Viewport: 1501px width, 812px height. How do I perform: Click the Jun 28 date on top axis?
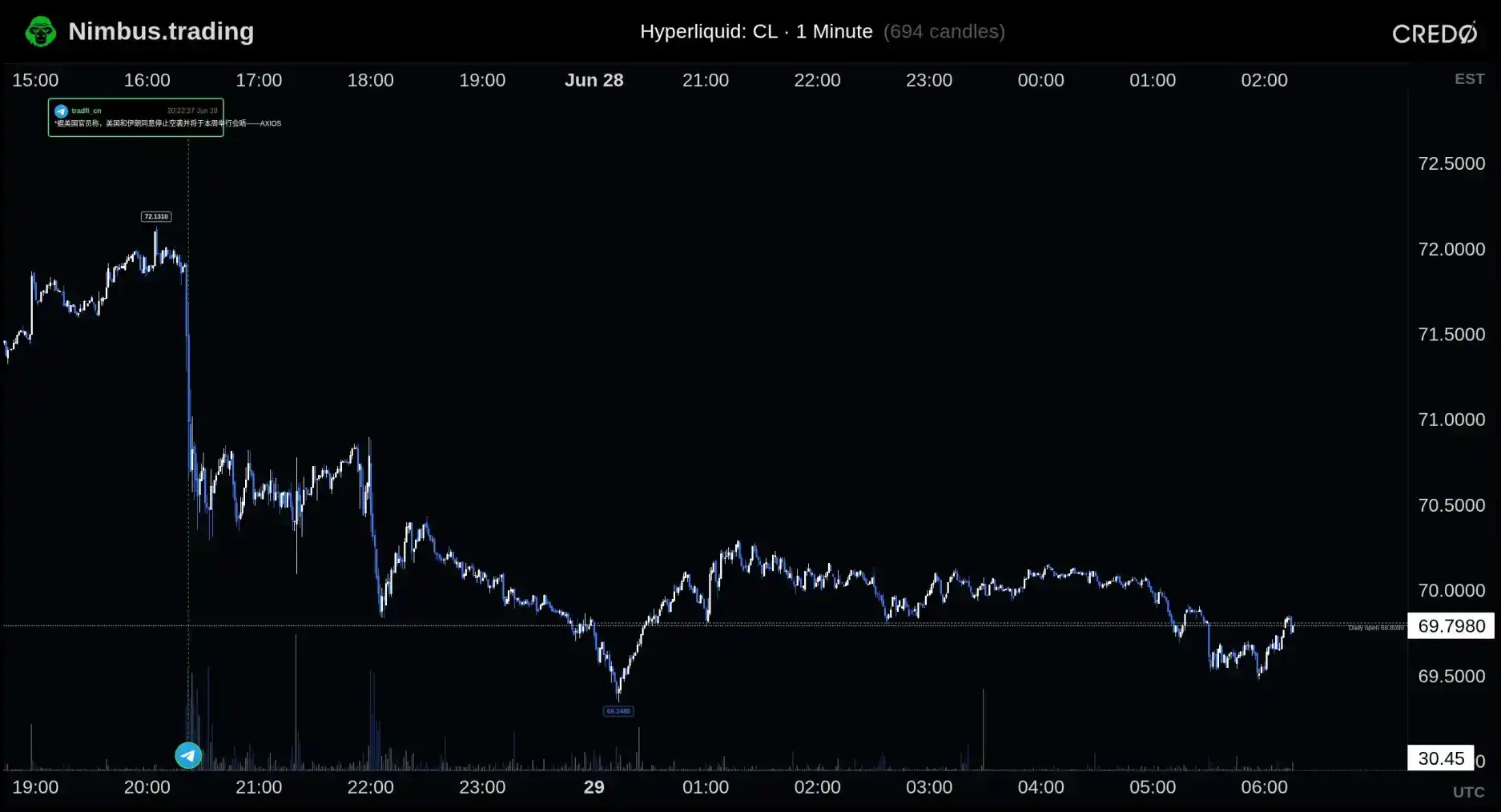tap(594, 80)
